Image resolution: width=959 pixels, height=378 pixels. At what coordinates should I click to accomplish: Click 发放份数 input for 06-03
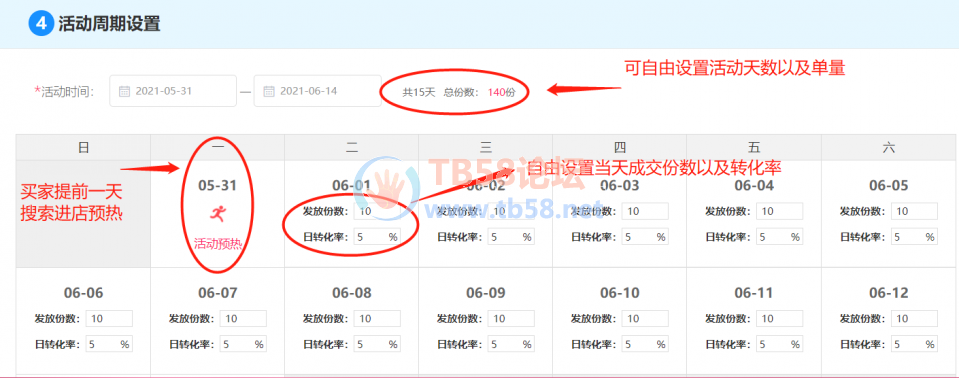pyautogui.click(x=645, y=212)
